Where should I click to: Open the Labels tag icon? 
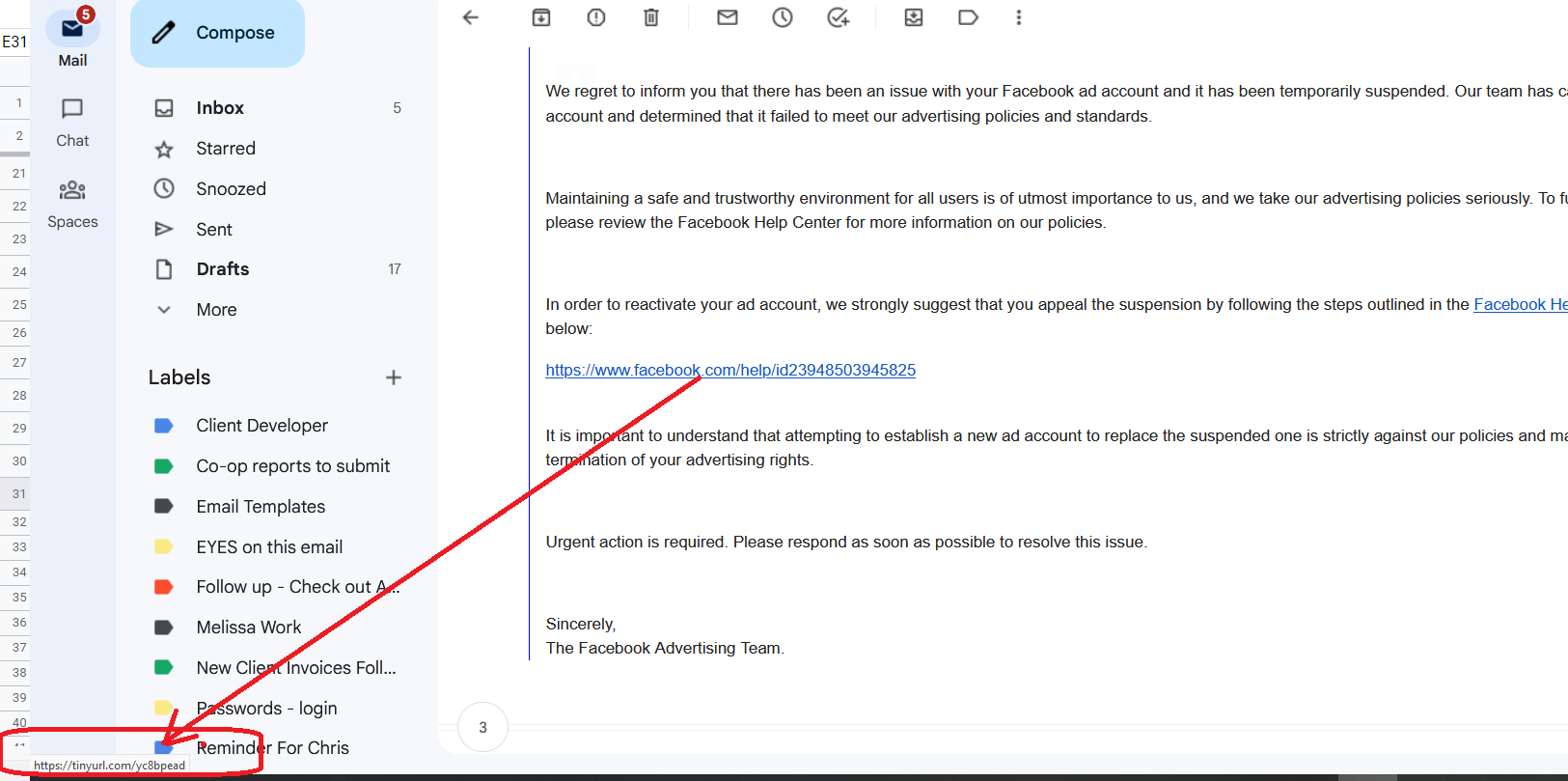click(x=968, y=17)
